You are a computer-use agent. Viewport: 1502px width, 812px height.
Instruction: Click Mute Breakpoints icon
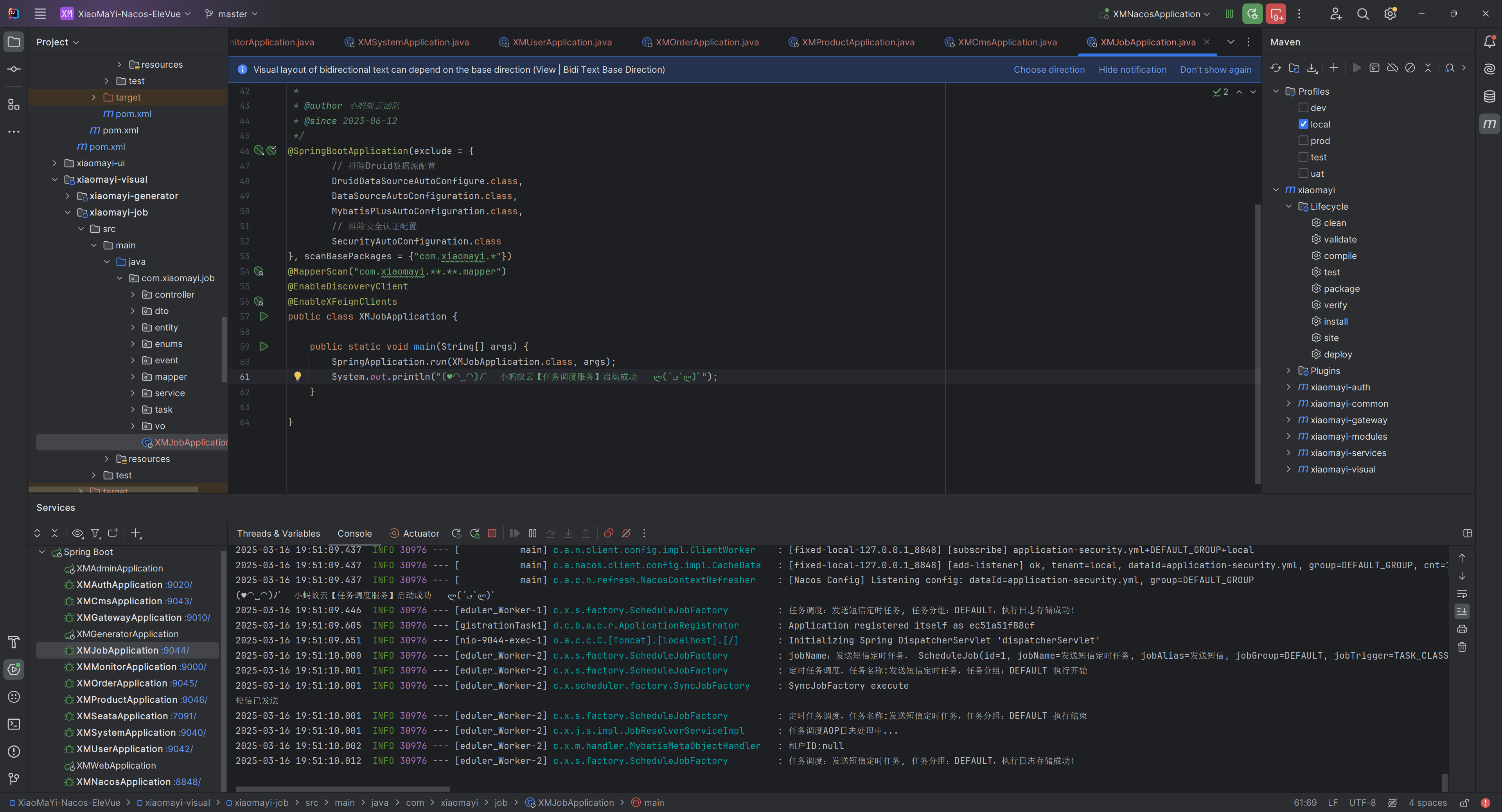(x=626, y=534)
